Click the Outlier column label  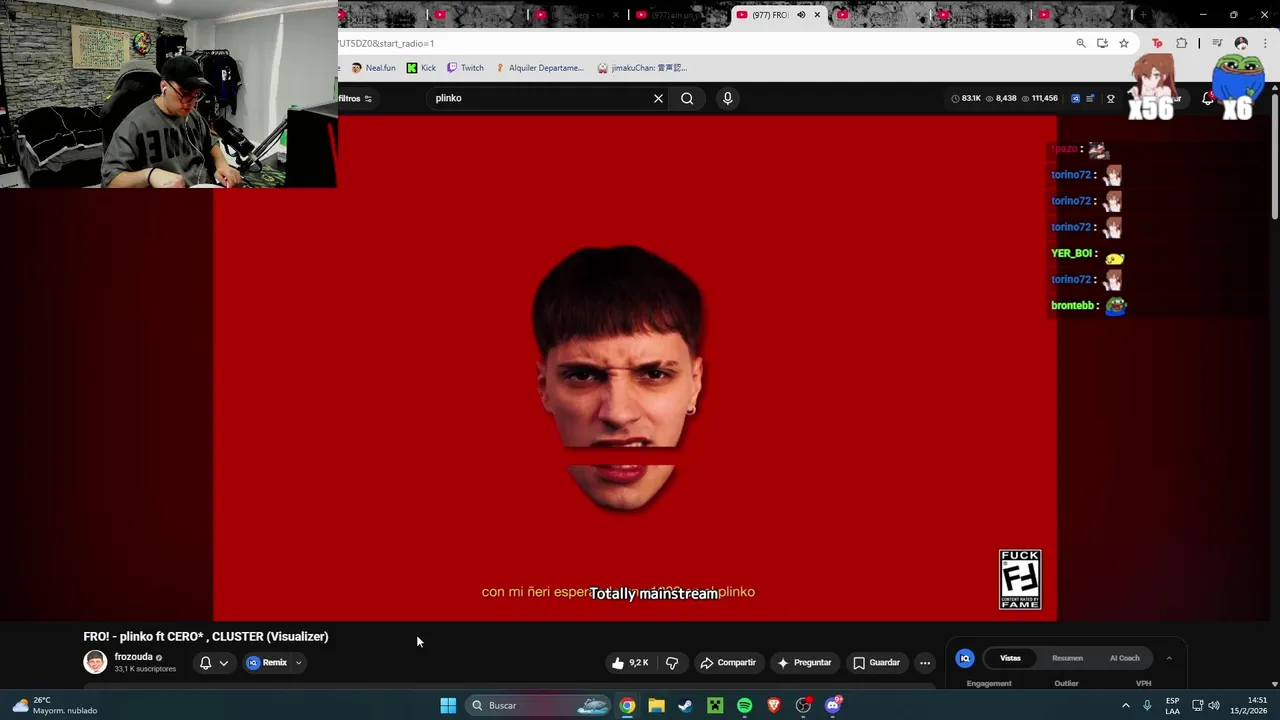(1066, 684)
